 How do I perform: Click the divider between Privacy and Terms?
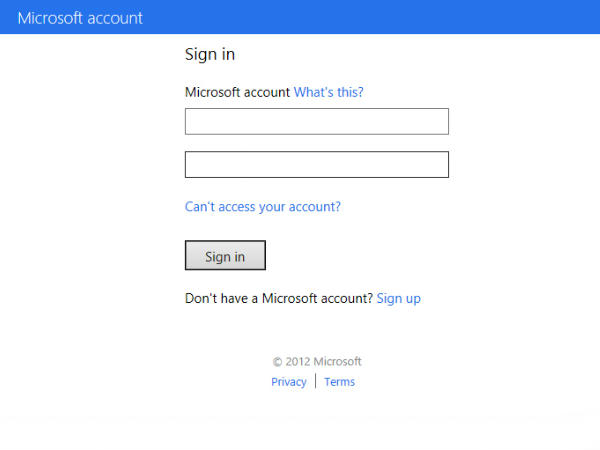pyautogui.click(x=316, y=381)
